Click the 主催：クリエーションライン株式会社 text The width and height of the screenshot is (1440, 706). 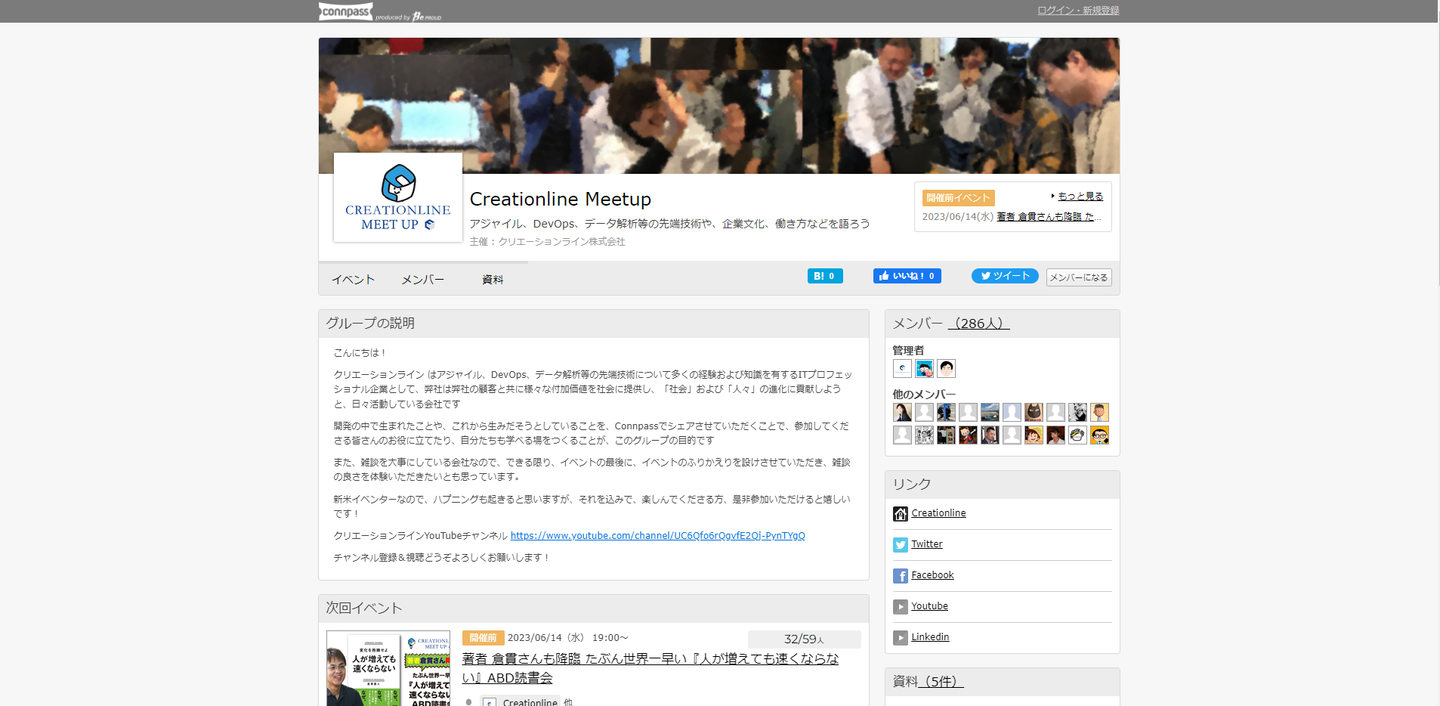point(547,242)
